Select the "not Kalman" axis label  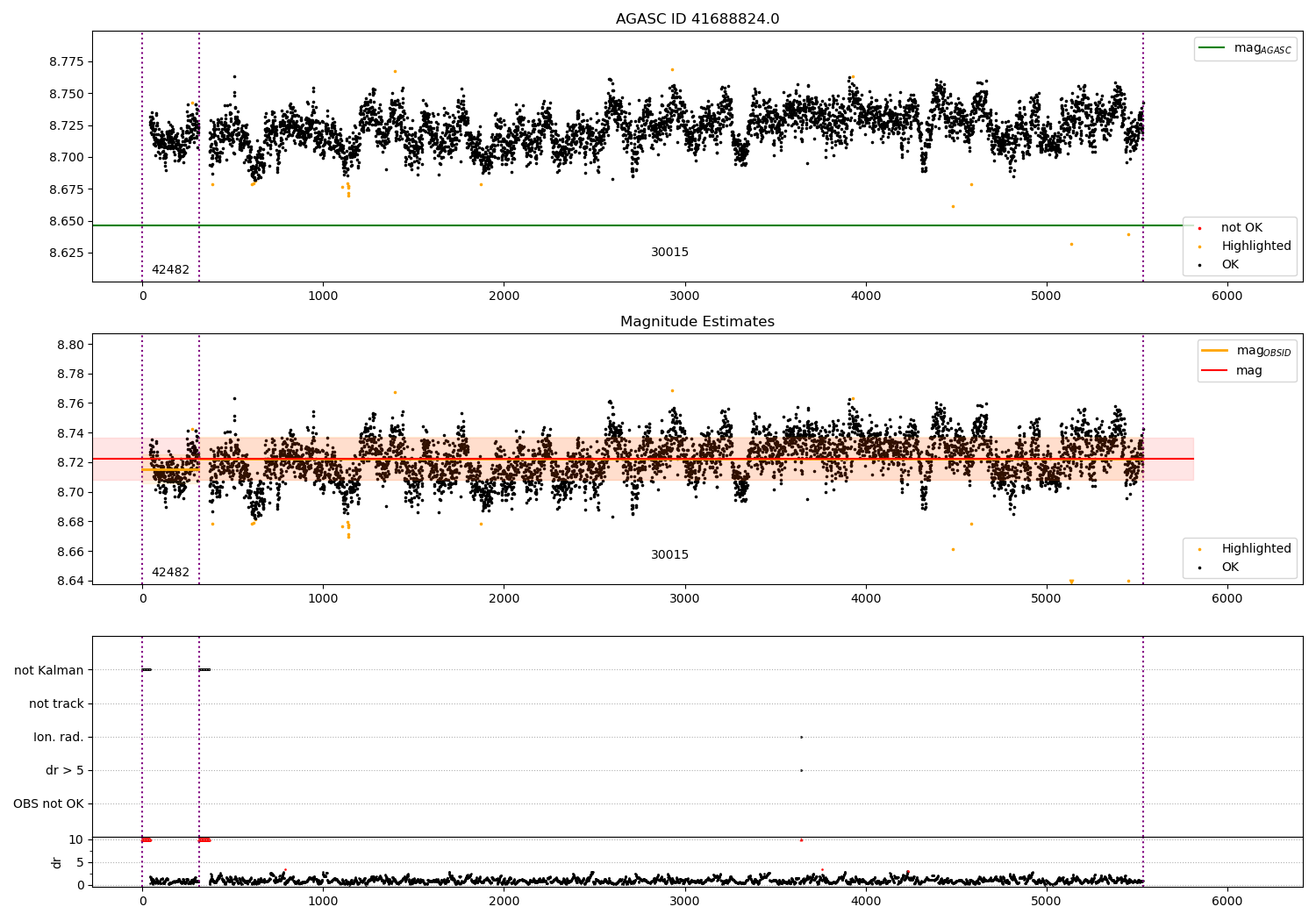tap(49, 670)
